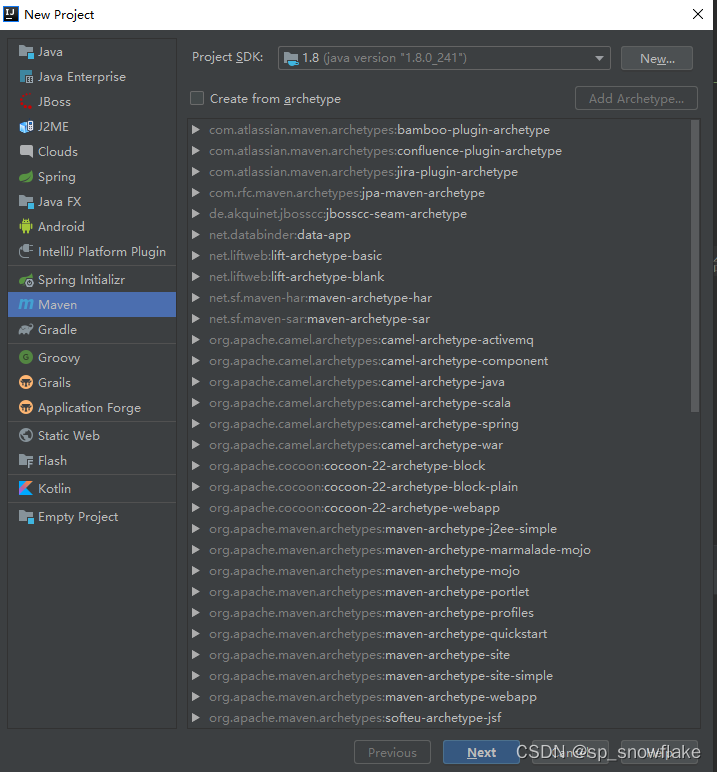Expand confluence-plugin-archetype node
The width and height of the screenshot is (717, 772).
(x=196, y=151)
